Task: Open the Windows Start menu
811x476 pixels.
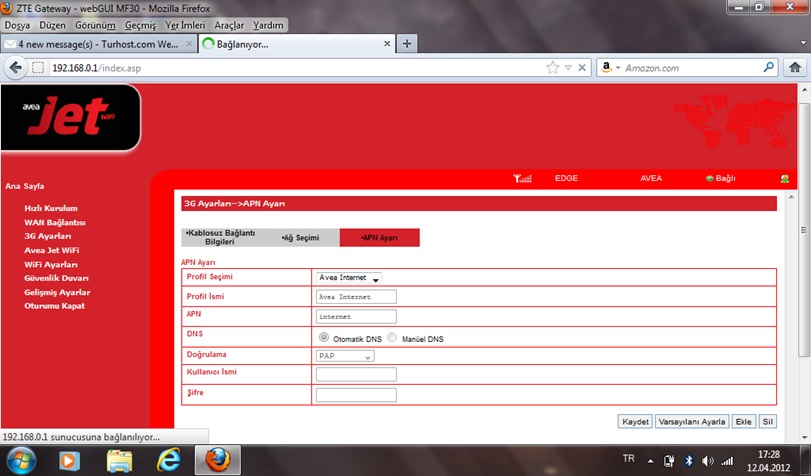Action: point(21,460)
